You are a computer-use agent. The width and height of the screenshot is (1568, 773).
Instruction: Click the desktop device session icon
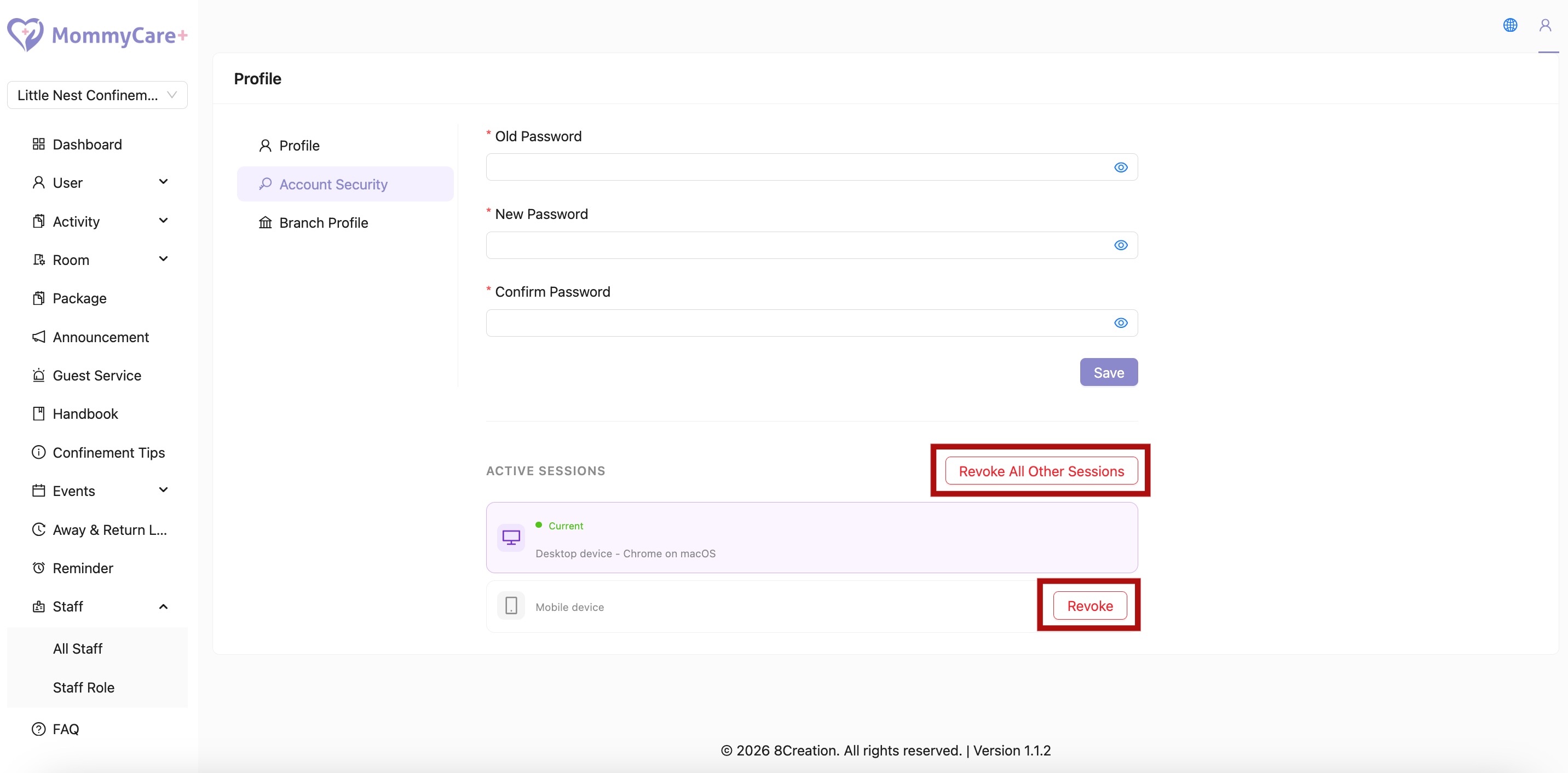(x=511, y=538)
